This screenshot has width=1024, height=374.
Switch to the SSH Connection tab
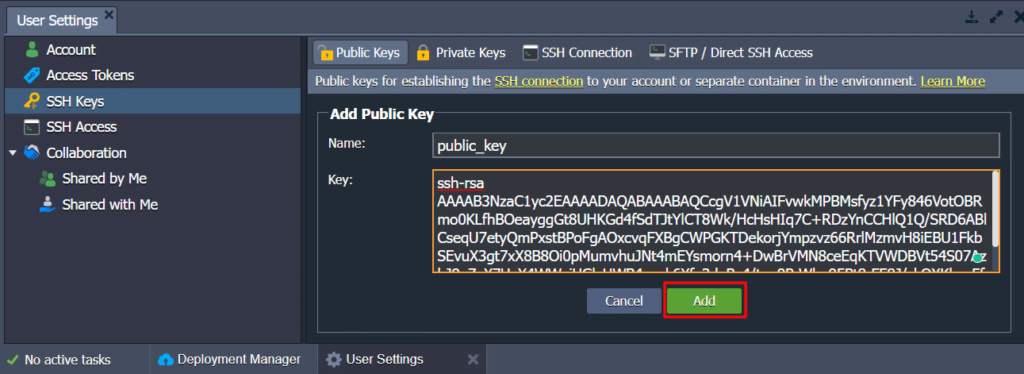tap(577, 53)
